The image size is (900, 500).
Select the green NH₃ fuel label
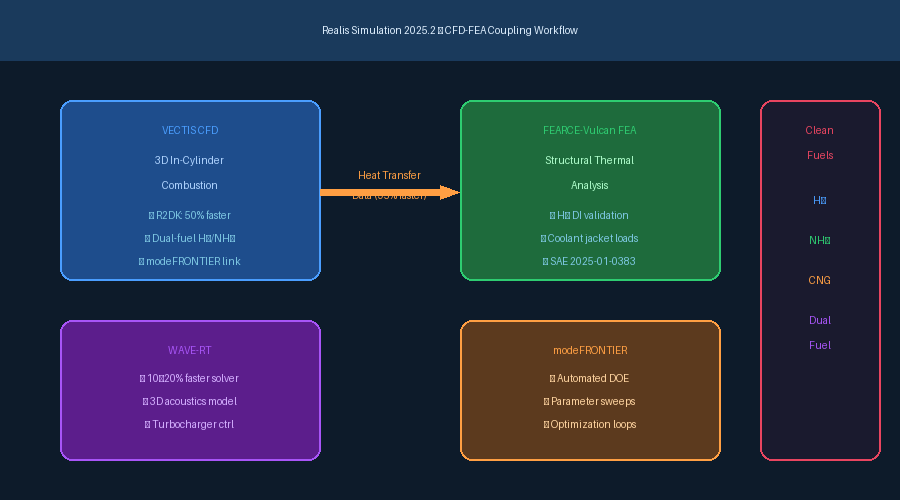click(x=820, y=241)
